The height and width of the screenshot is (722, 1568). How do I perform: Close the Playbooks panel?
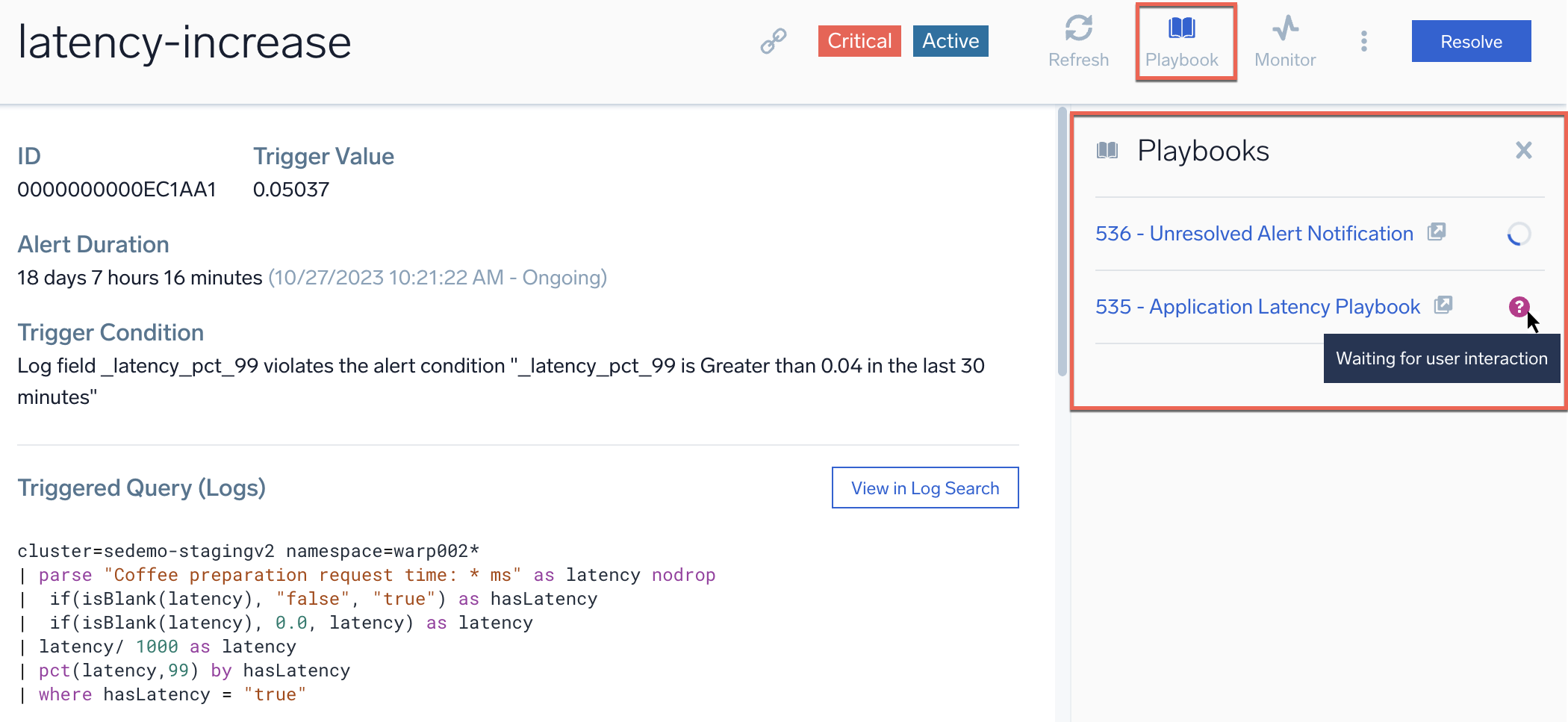coord(1523,151)
